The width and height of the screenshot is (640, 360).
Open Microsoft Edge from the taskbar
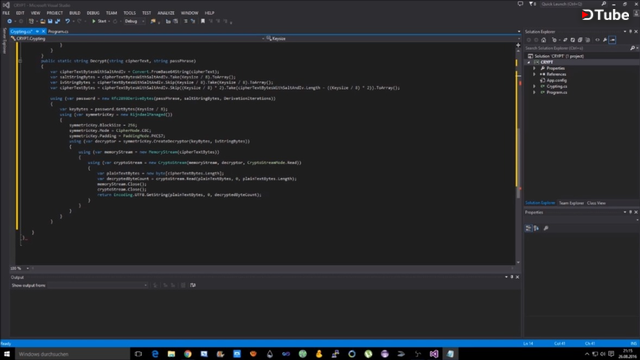coord(155,354)
